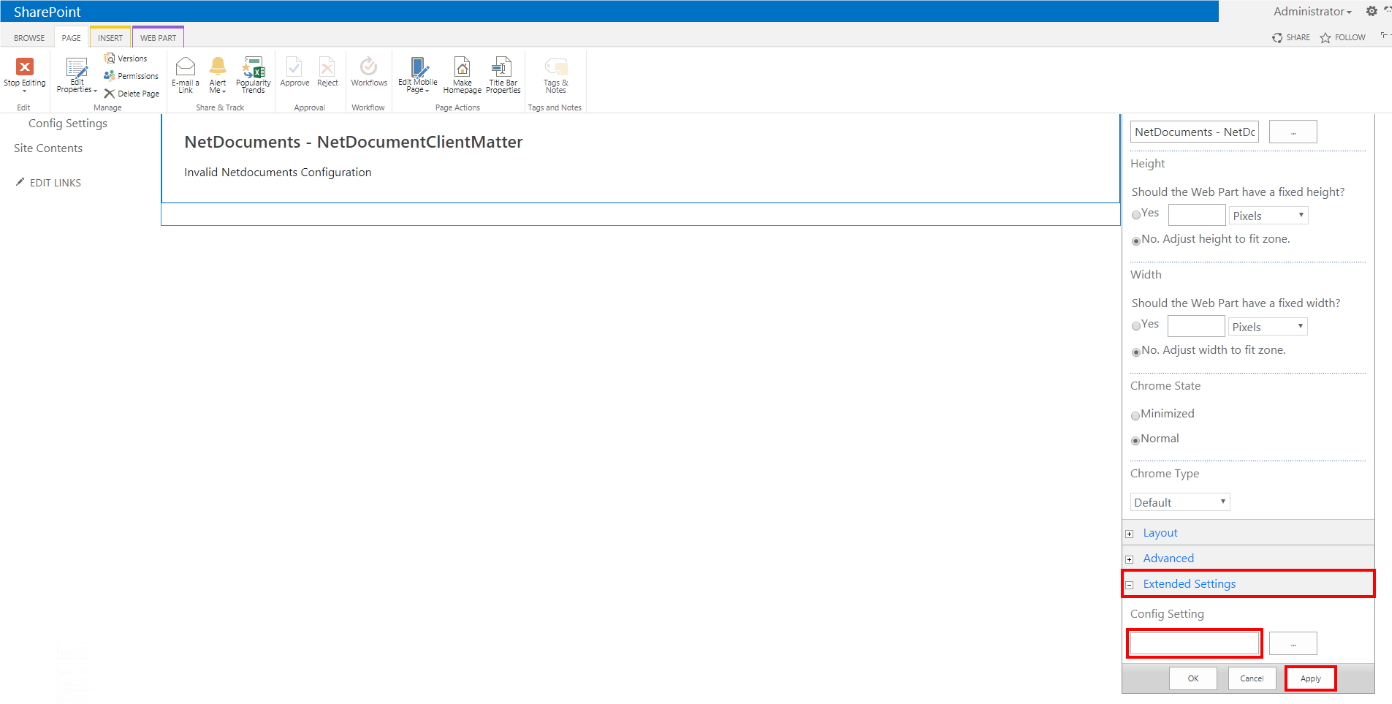Switch to the BROWSE ribbon tab

click(x=29, y=38)
